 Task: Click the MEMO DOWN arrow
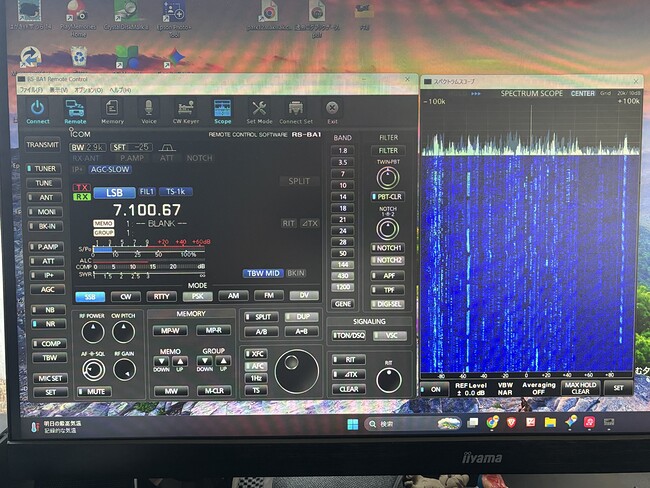tap(161, 362)
